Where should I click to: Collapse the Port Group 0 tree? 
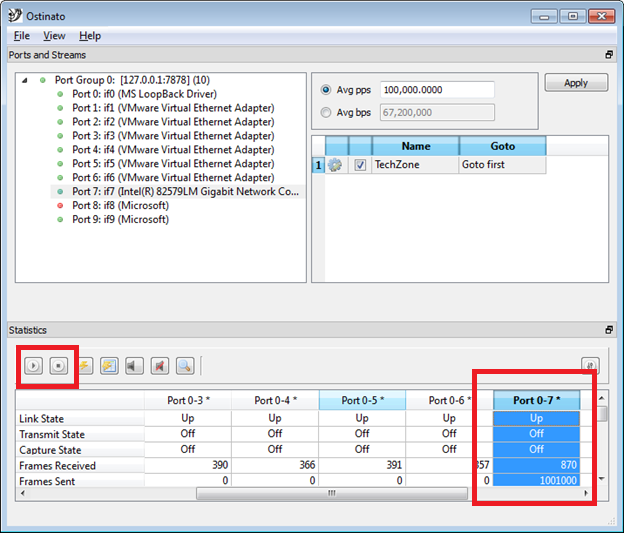click(x=25, y=80)
